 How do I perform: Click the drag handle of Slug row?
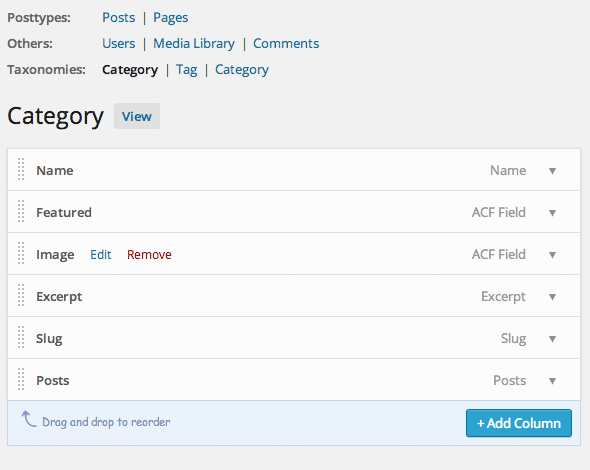[21, 337]
